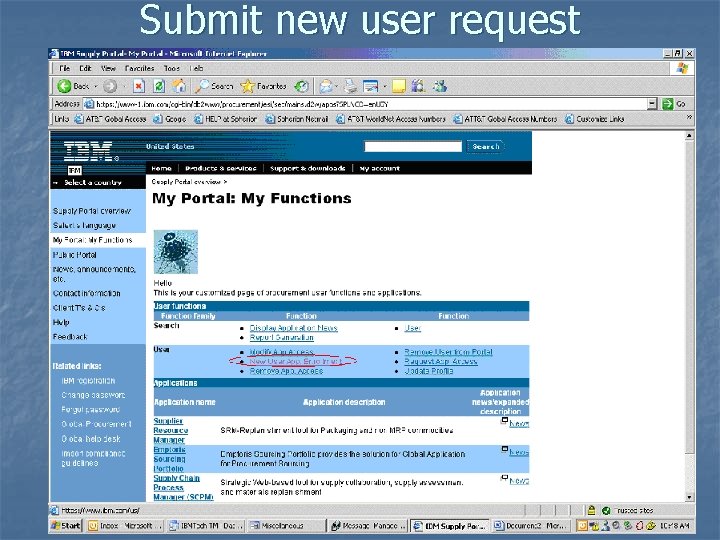Click Customize Links shortcut

coord(594,119)
